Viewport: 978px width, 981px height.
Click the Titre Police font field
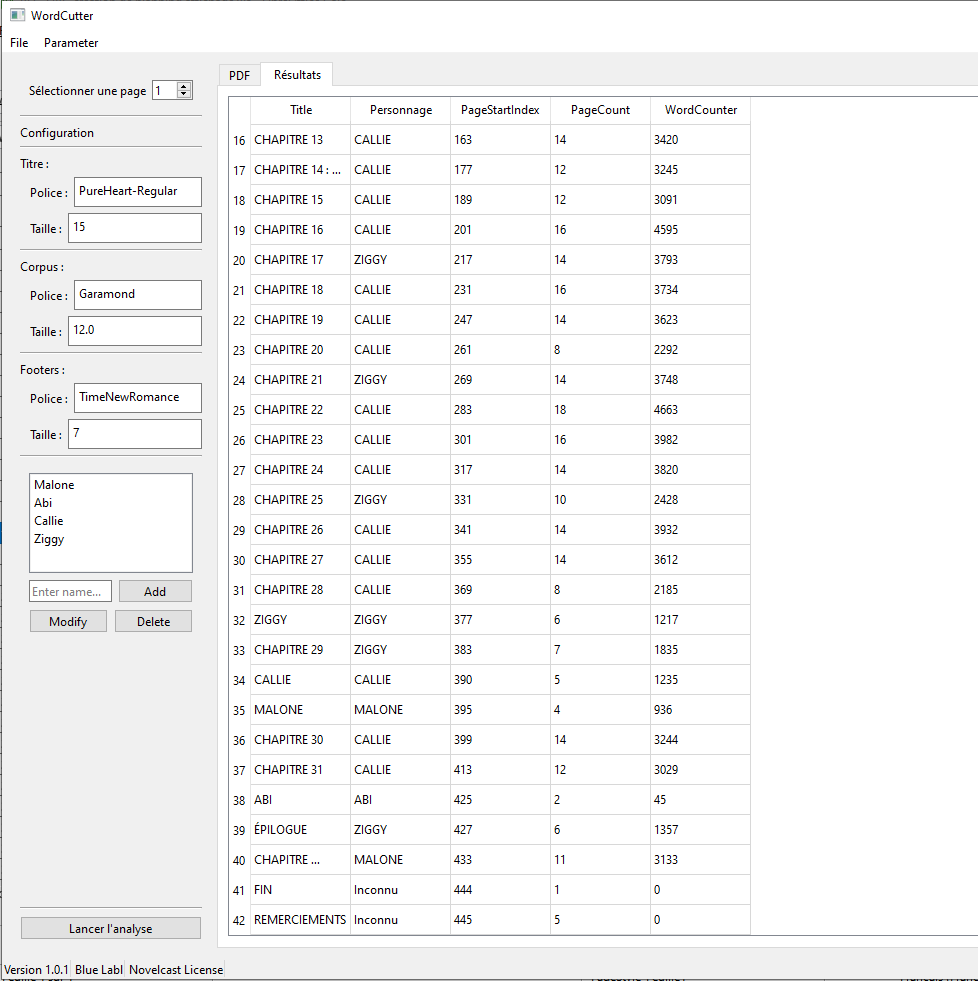click(137, 192)
